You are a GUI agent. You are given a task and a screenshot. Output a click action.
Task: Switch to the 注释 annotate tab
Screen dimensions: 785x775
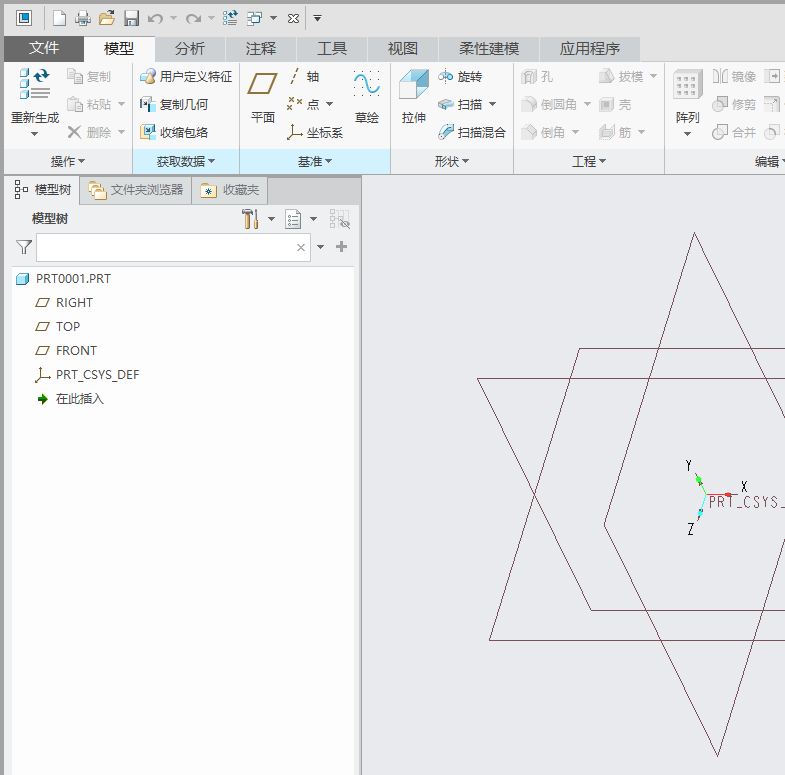tap(261, 49)
